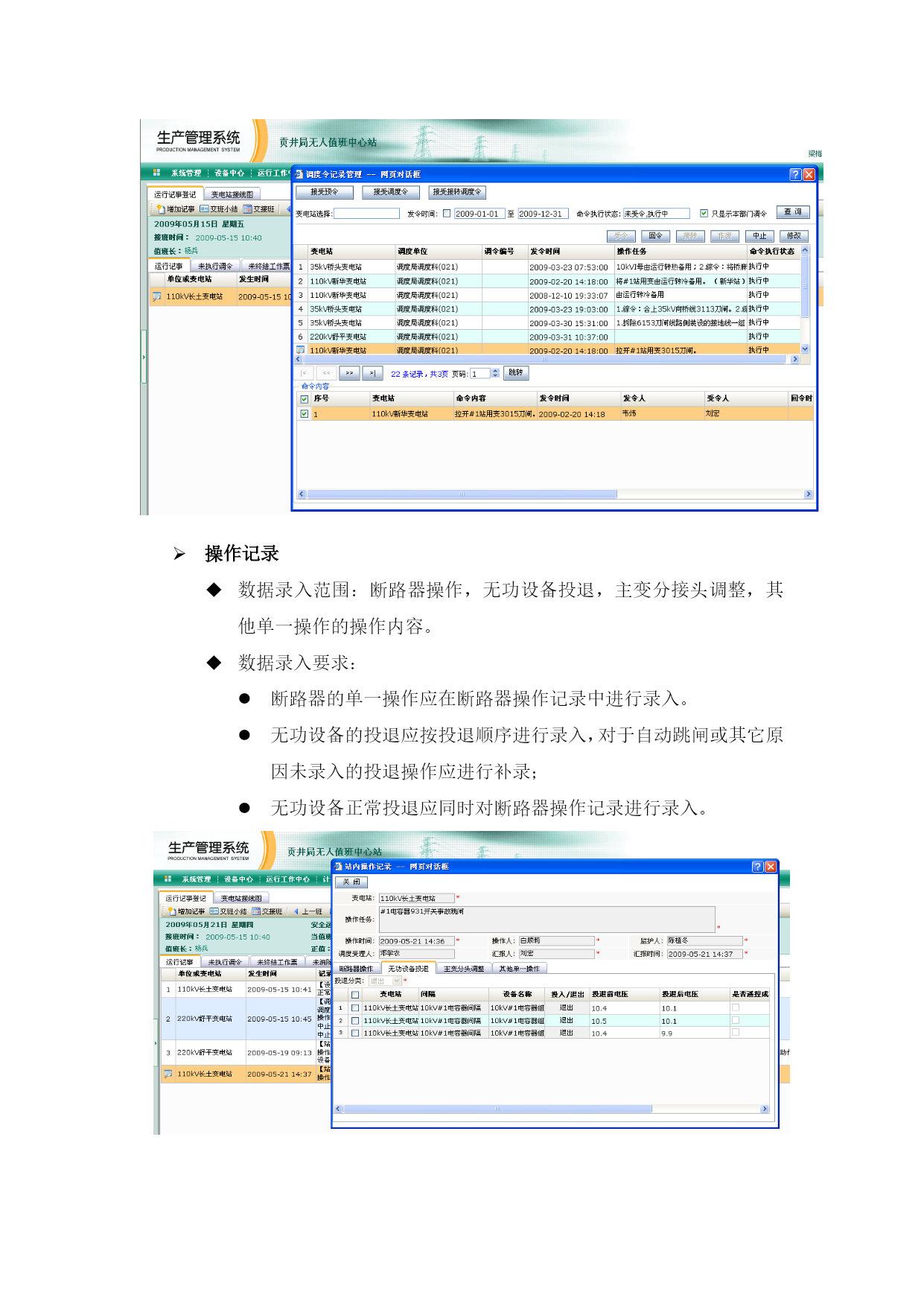Image resolution: width=924 pixels, height=1306 pixels.
Task: Open help icon of 站内操作记录 dialog
Action: click(x=758, y=867)
